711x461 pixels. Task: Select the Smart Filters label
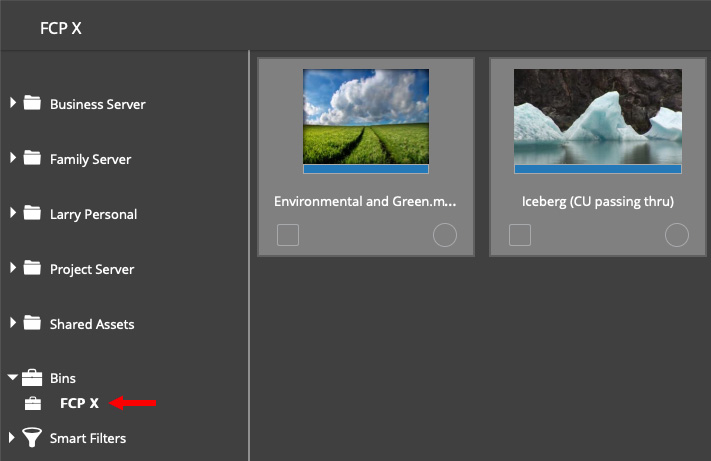point(88,438)
